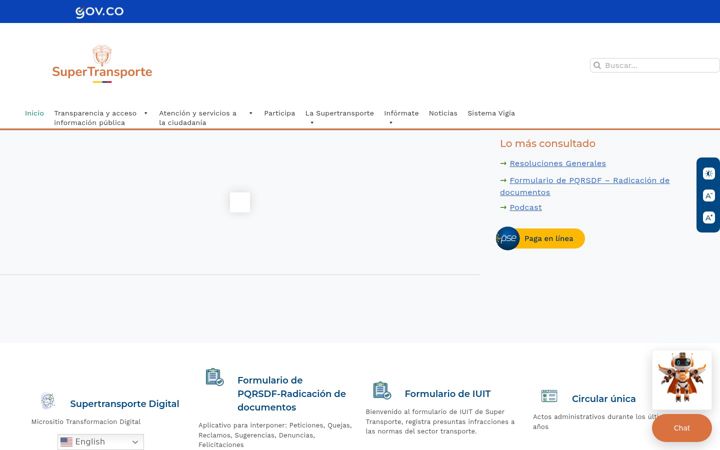The height and width of the screenshot is (450, 720).
Task: Click the slider loading placeholder square
Action: pyautogui.click(x=240, y=202)
